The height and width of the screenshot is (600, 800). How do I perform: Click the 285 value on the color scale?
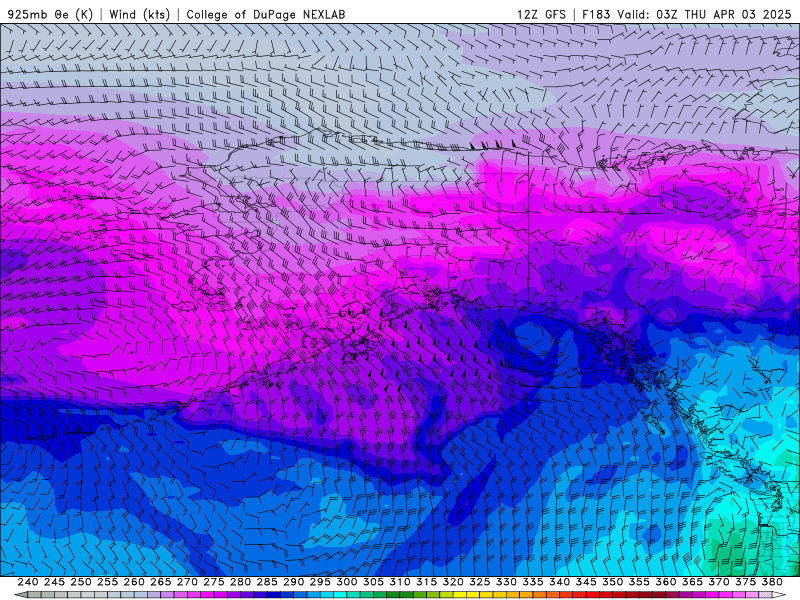(x=267, y=582)
